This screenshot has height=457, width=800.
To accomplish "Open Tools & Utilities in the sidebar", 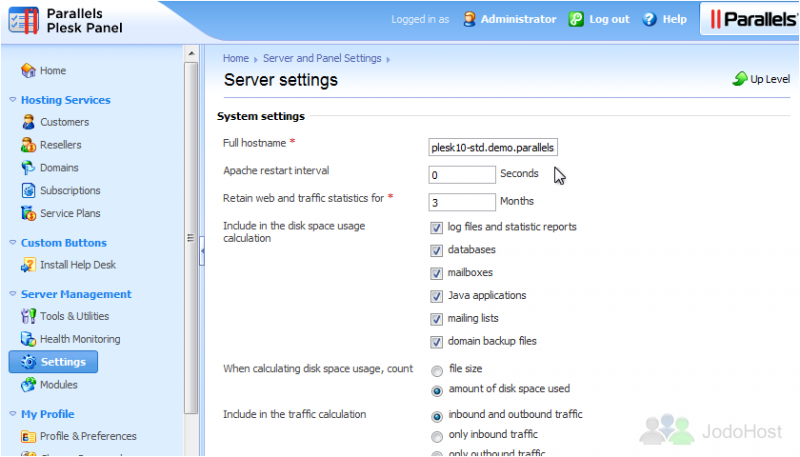I will (74, 316).
